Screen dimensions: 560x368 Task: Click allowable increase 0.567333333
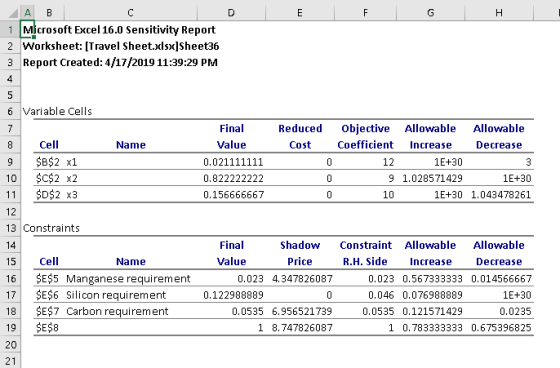pyautogui.click(x=432, y=279)
